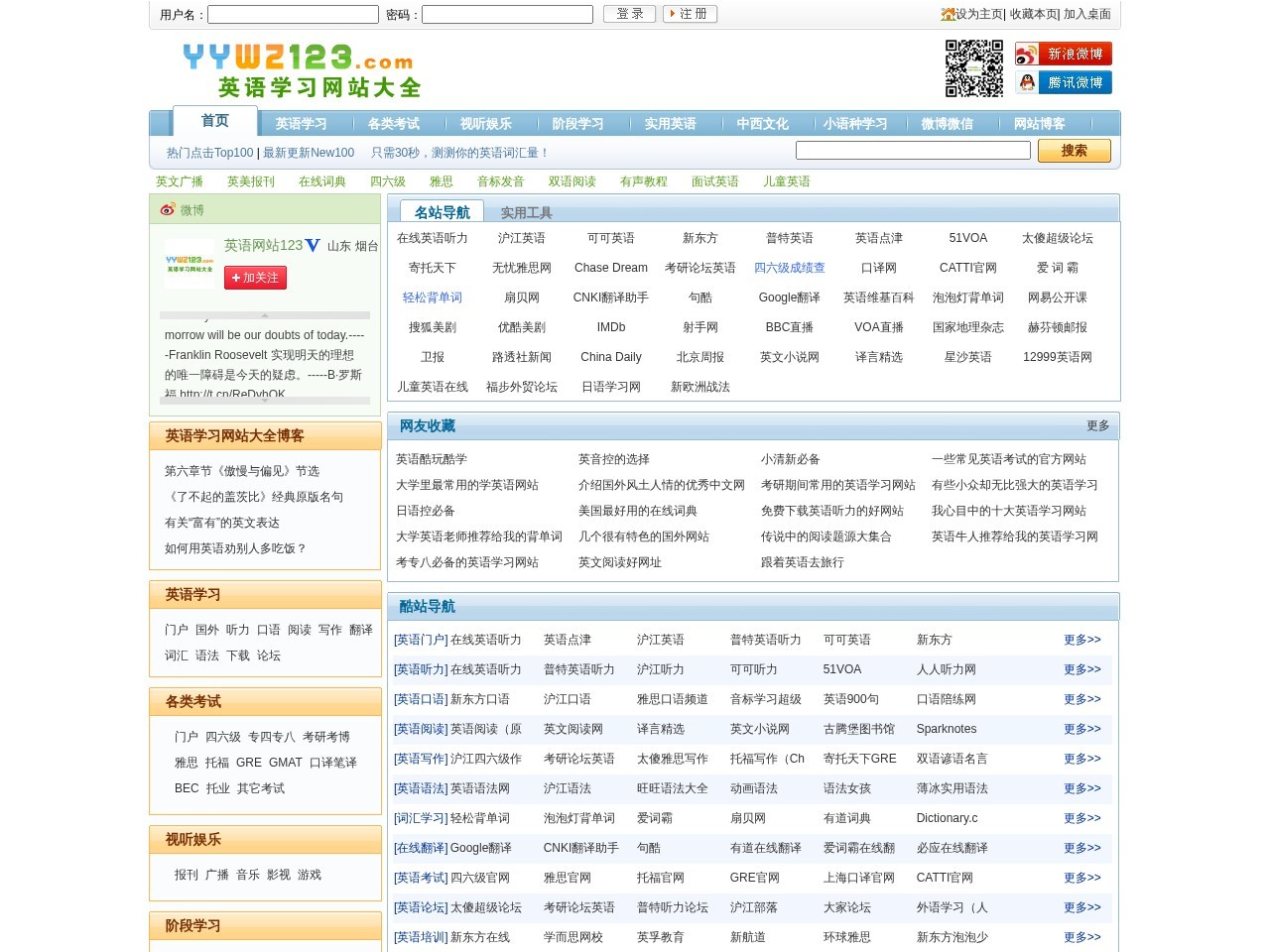1270x952 pixels.
Task: Show more in [英语门户] row
Action: click(x=1082, y=640)
